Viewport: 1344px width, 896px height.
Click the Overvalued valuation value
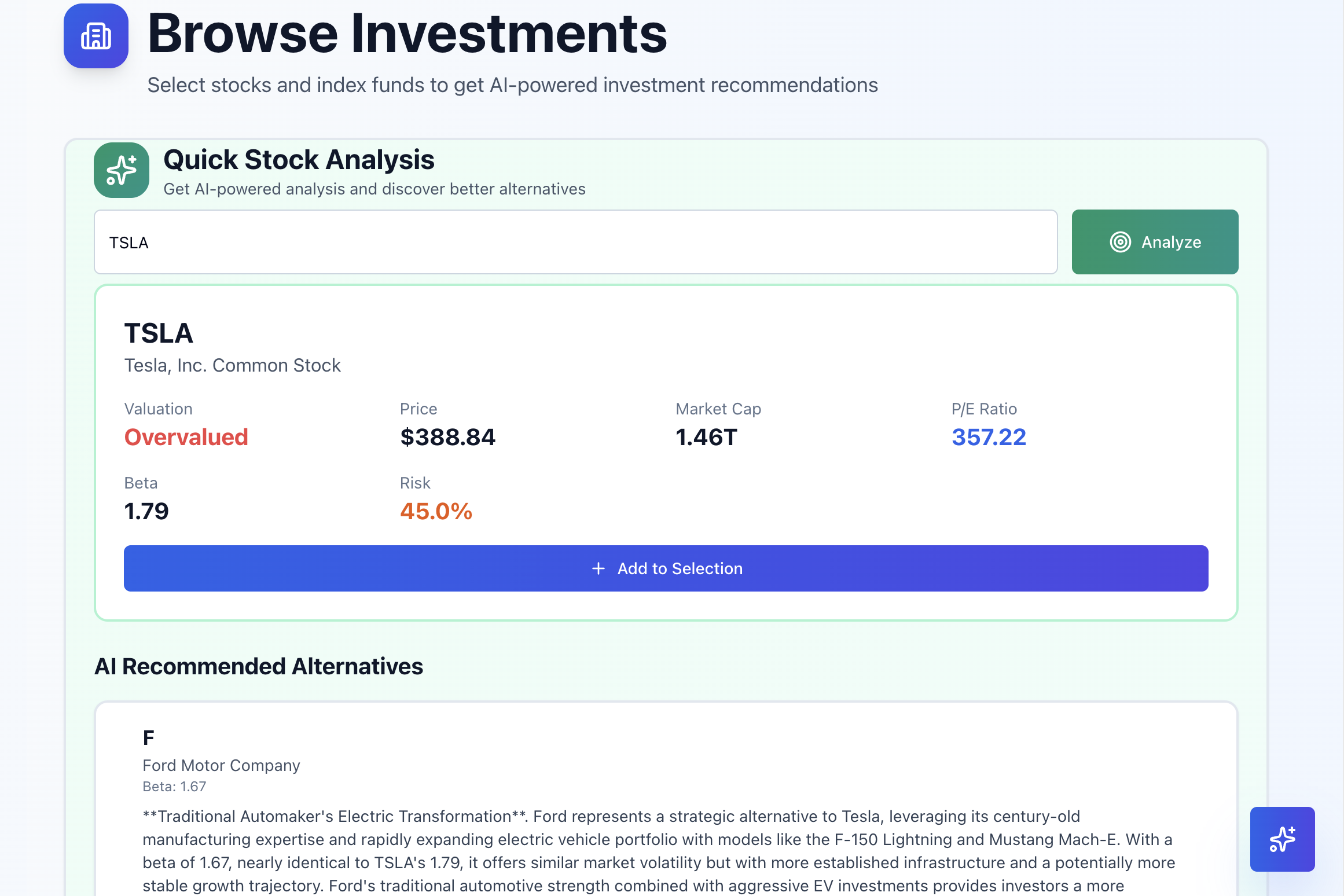186,437
